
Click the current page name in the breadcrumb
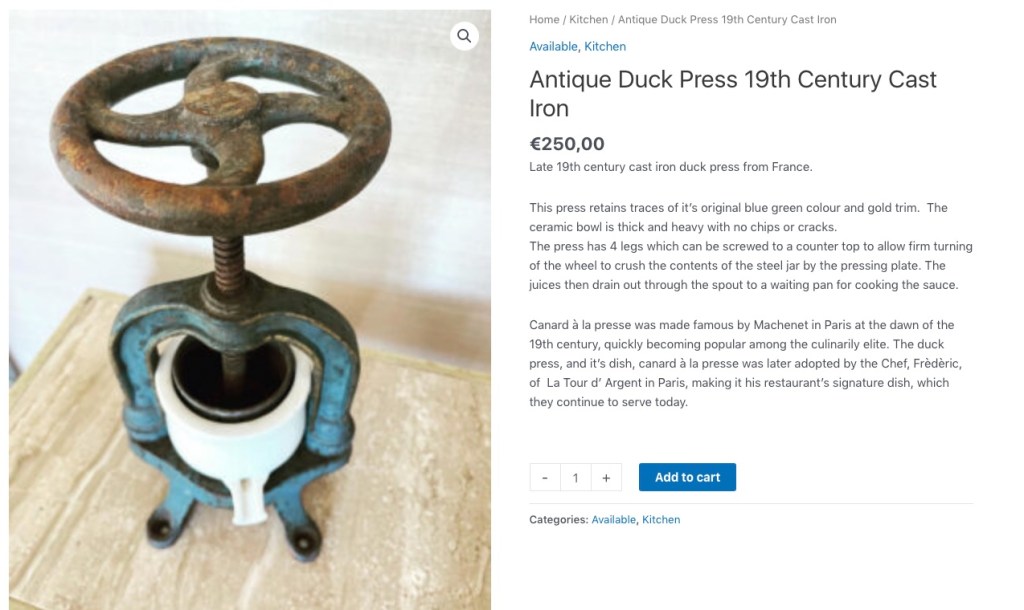(727, 20)
